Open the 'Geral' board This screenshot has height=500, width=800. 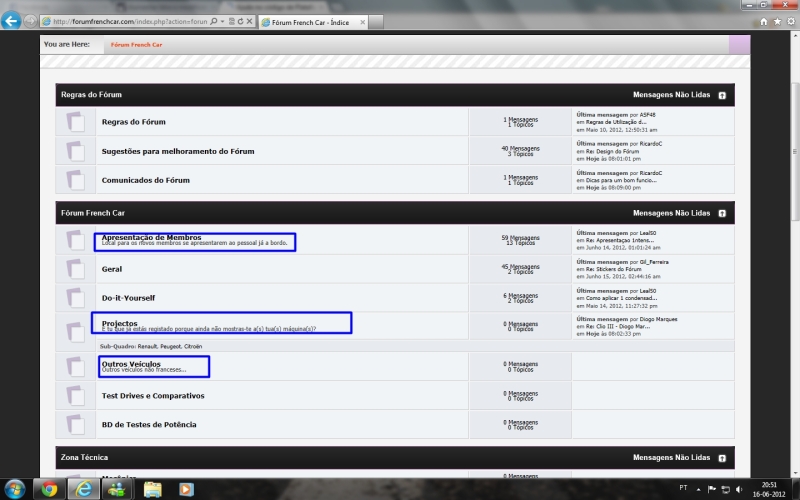click(112, 269)
